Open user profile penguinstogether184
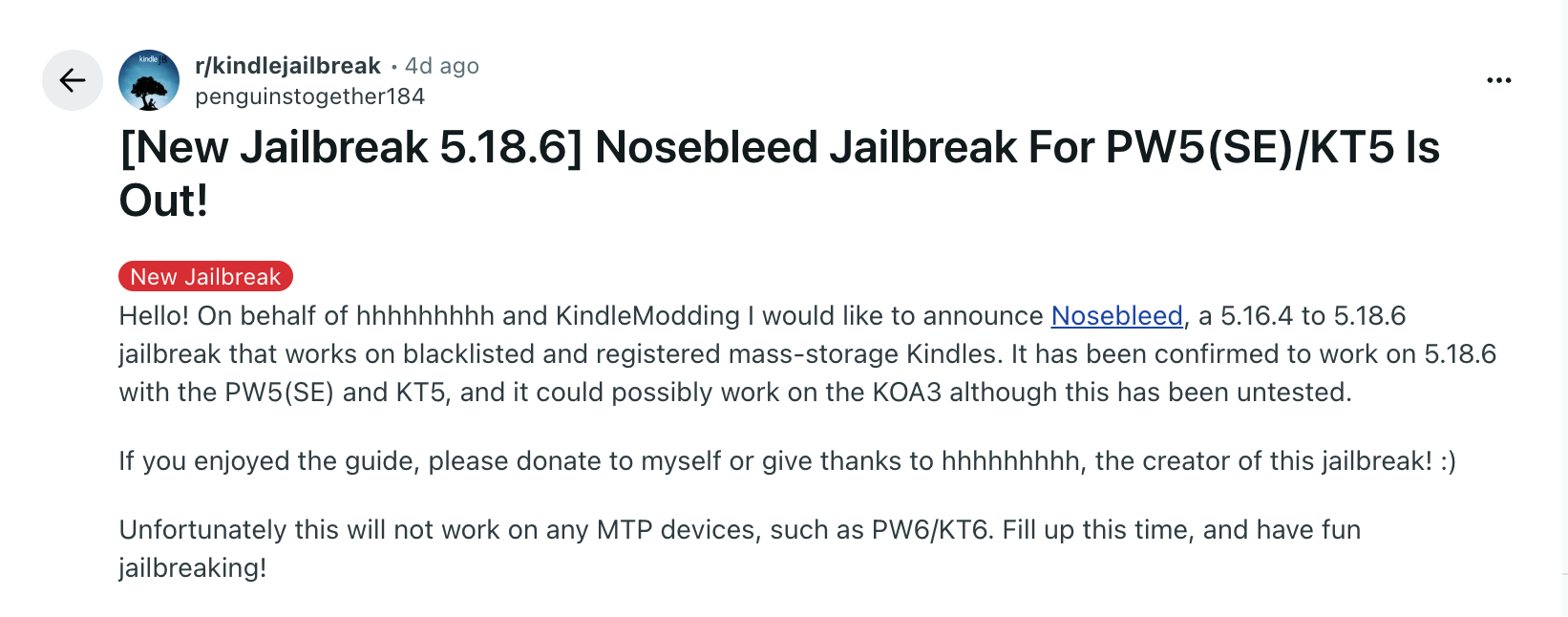The height and width of the screenshot is (617, 1568). pyautogui.click(x=309, y=96)
